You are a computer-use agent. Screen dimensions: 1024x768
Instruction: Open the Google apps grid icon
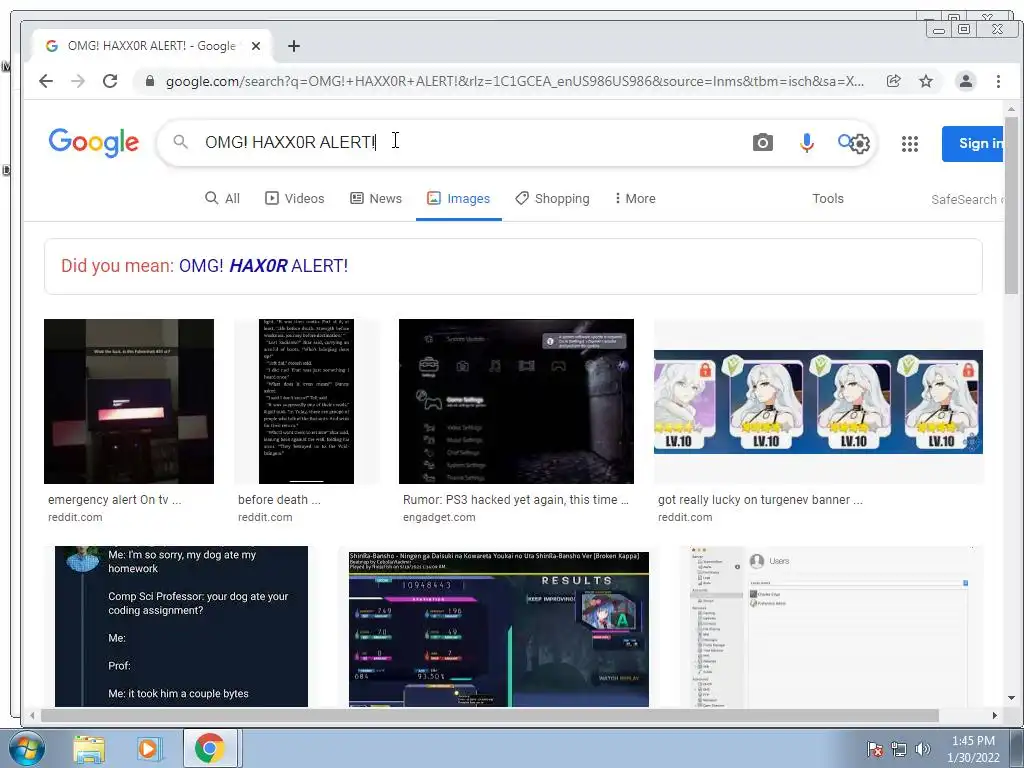click(x=910, y=144)
